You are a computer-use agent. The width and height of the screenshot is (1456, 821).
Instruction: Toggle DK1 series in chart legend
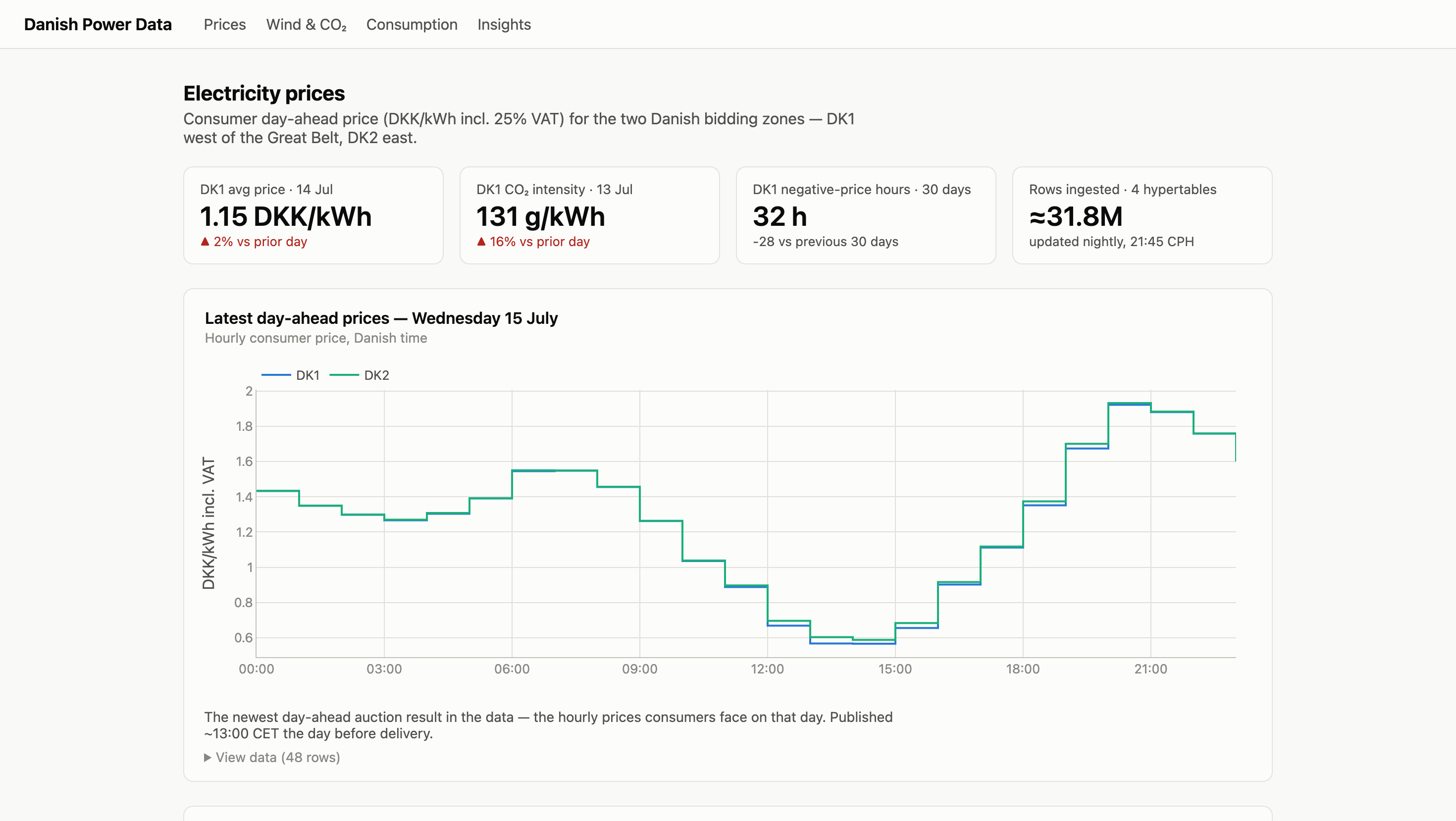(x=291, y=375)
